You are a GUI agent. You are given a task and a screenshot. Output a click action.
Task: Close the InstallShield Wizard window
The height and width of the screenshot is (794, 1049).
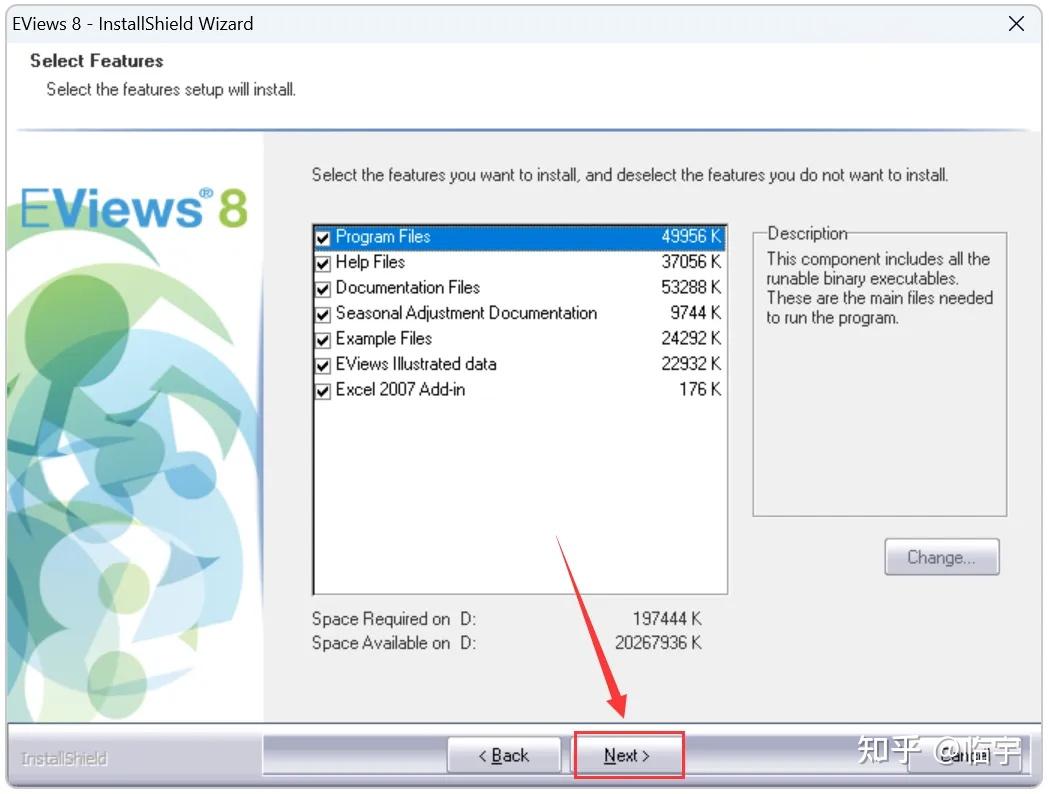pos(1016,23)
